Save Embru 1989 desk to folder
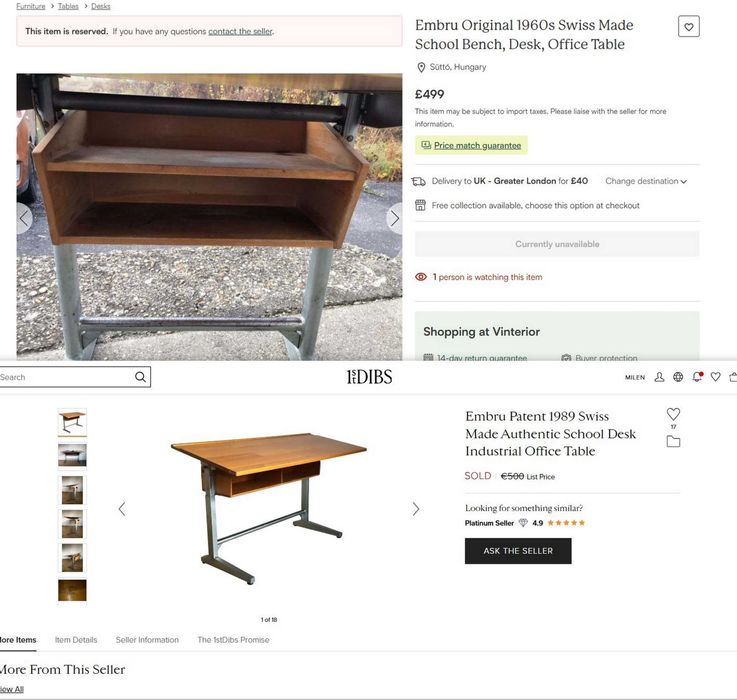 click(674, 441)
